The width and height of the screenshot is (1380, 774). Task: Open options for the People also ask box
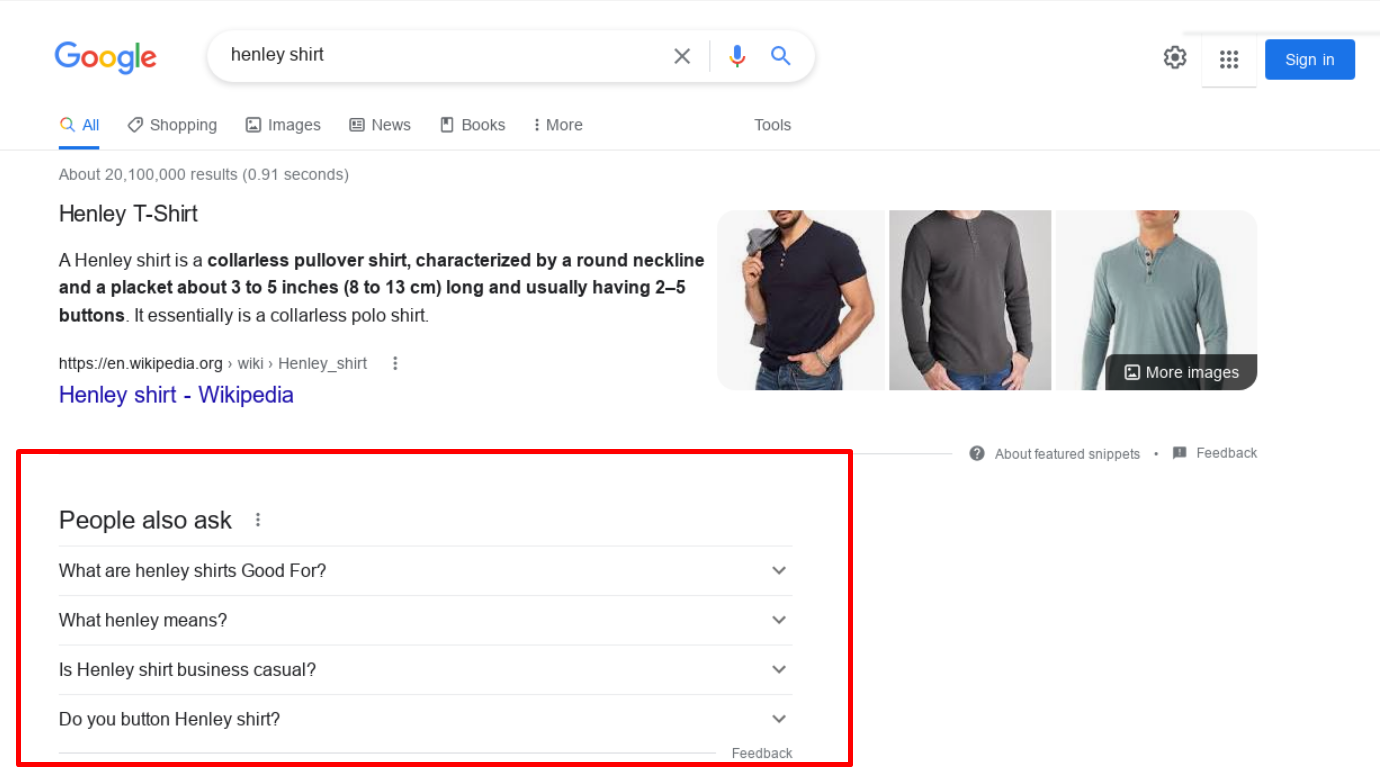point(257,519)
